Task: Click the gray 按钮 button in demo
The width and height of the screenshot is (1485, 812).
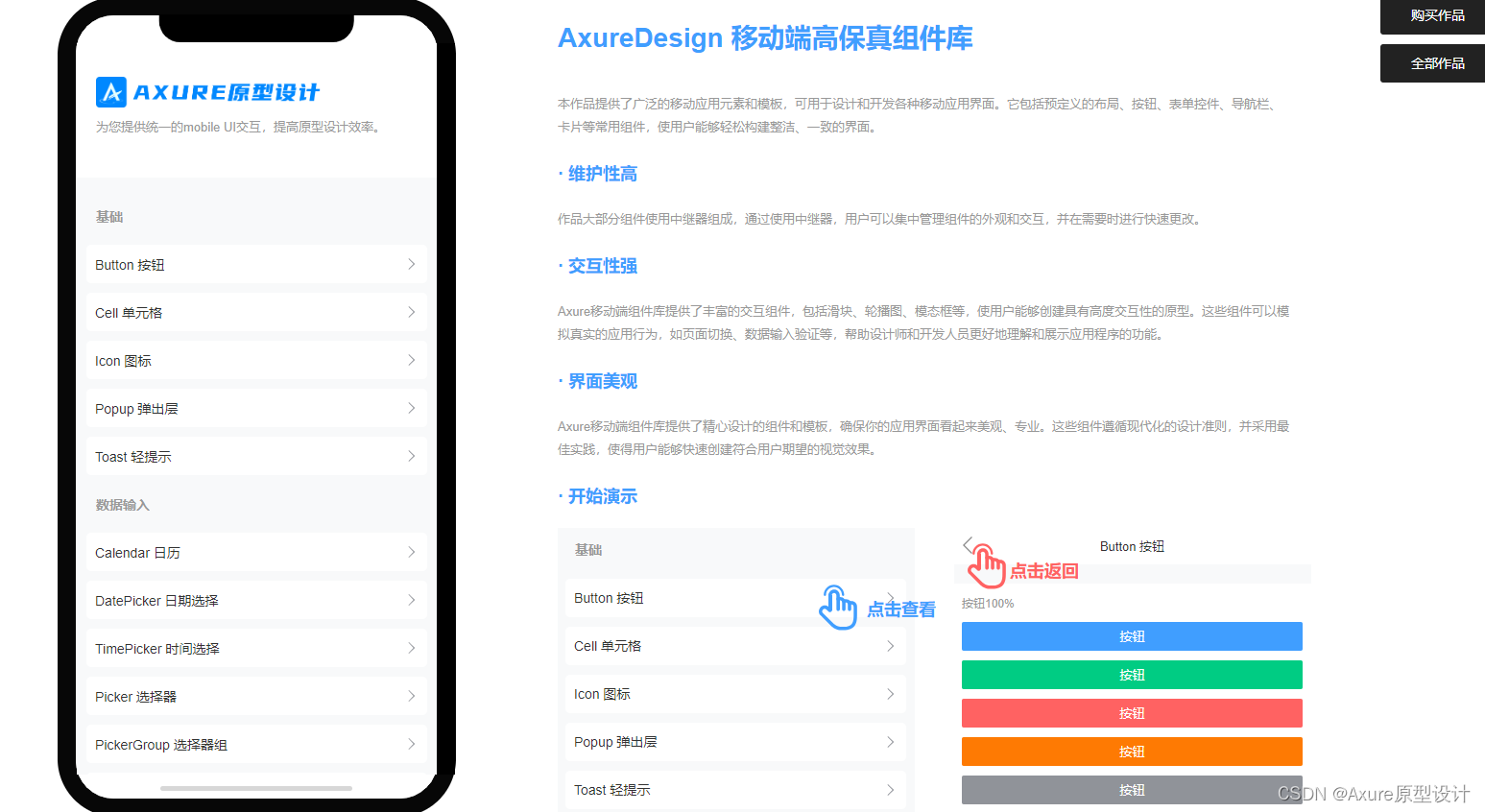Action: (1132, 790)
